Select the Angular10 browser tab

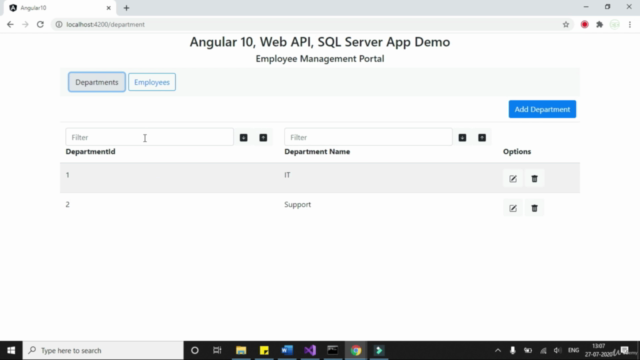[x=60, y=8]
